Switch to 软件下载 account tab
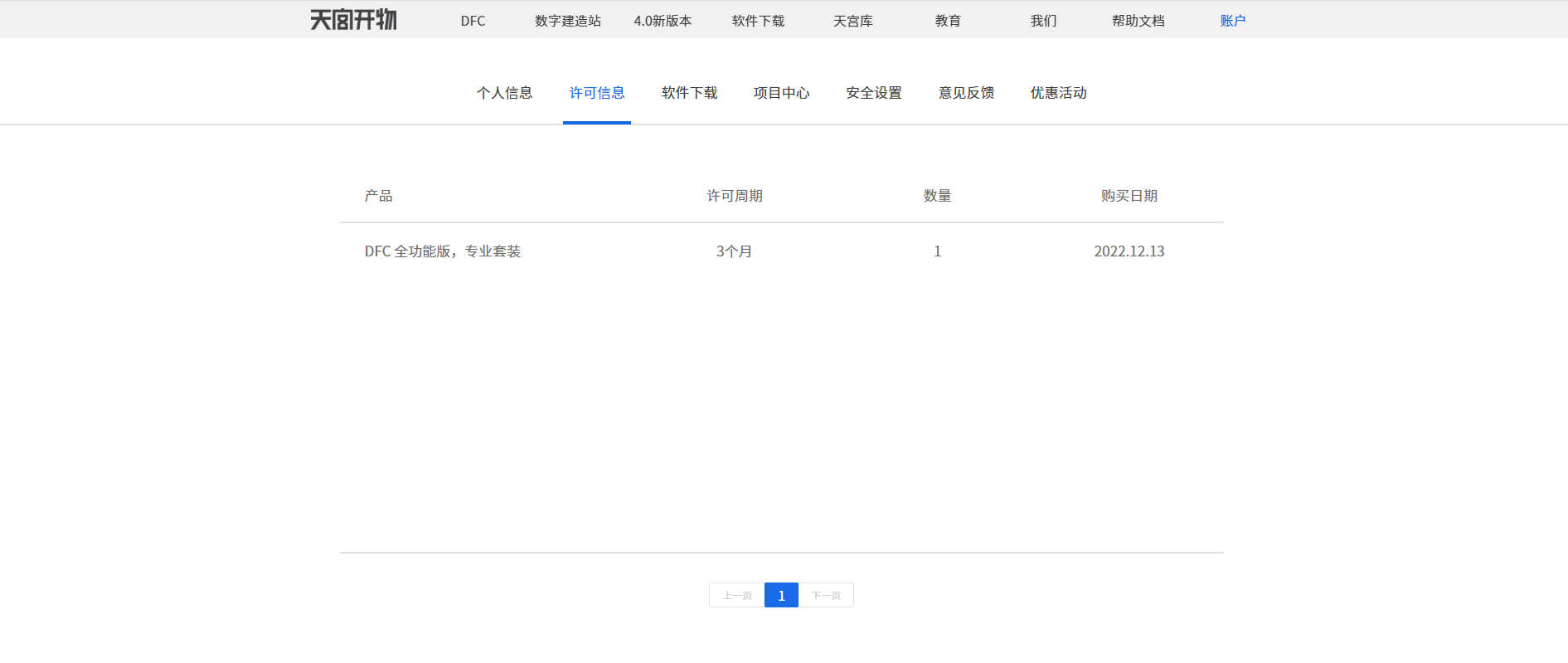 tap(689, 93)
